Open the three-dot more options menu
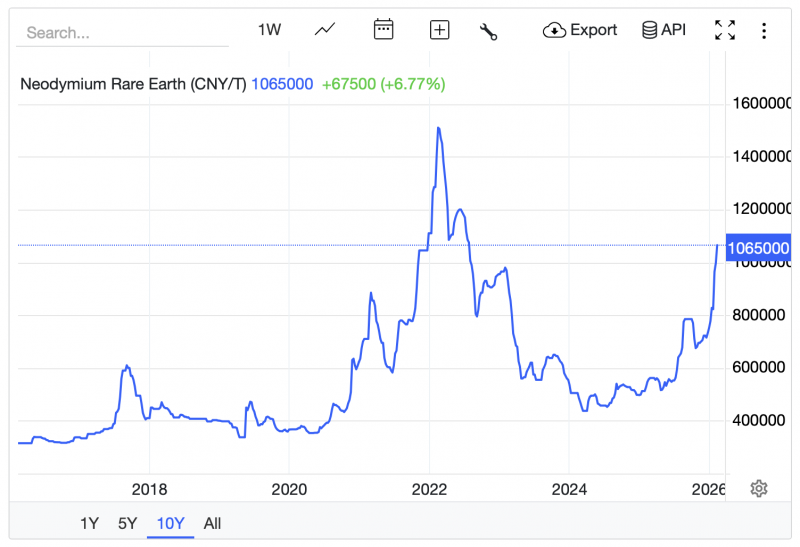The height and width of the screenshot is (547, 800). coord(764,30)
